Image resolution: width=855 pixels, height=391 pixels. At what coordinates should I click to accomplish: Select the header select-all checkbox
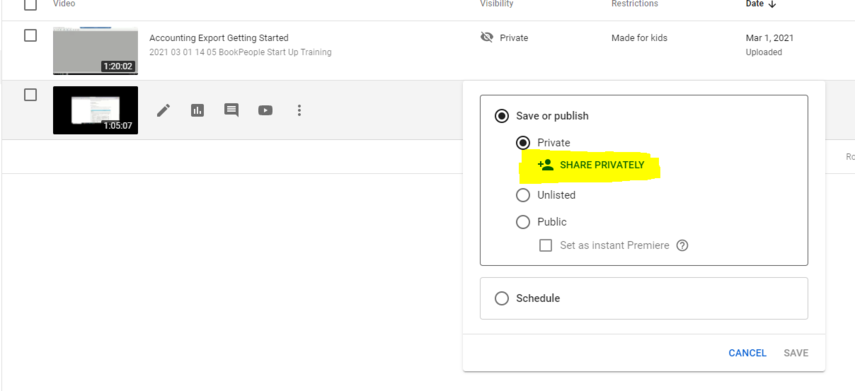coord(31,5)
